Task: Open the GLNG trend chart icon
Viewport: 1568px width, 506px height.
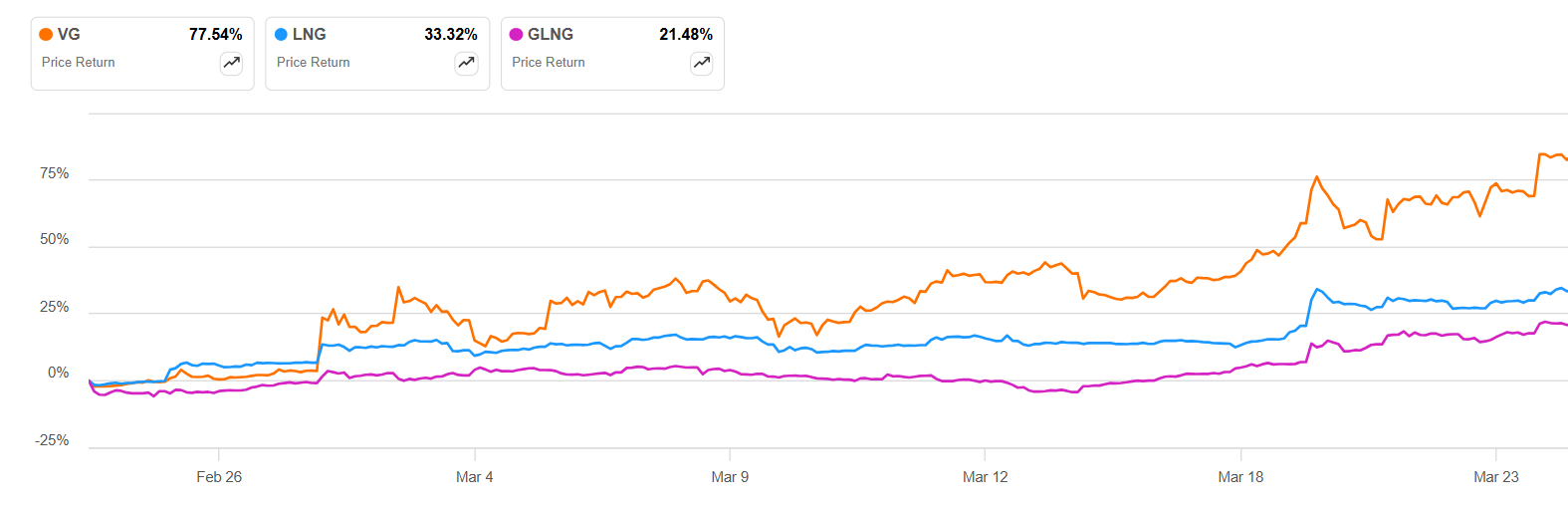Action: (702, 63)
